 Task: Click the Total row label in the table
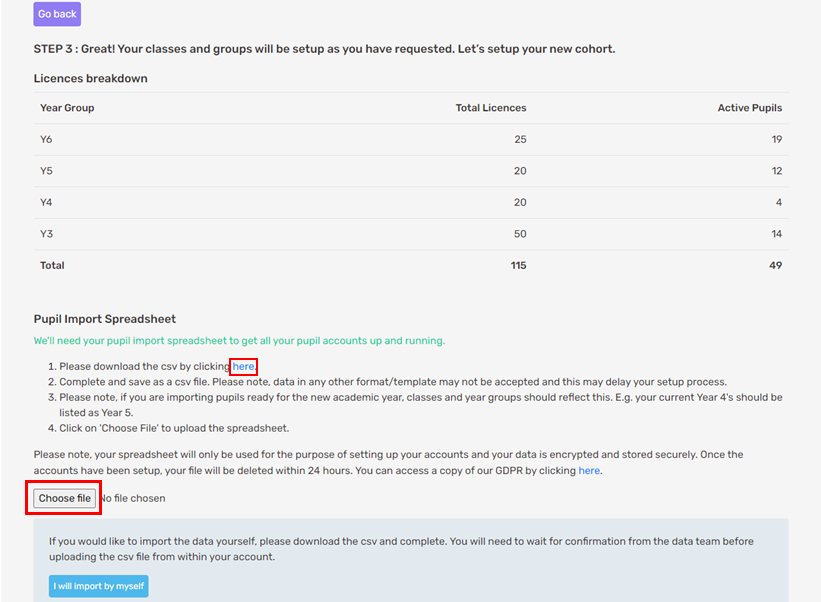coord(52,265)
